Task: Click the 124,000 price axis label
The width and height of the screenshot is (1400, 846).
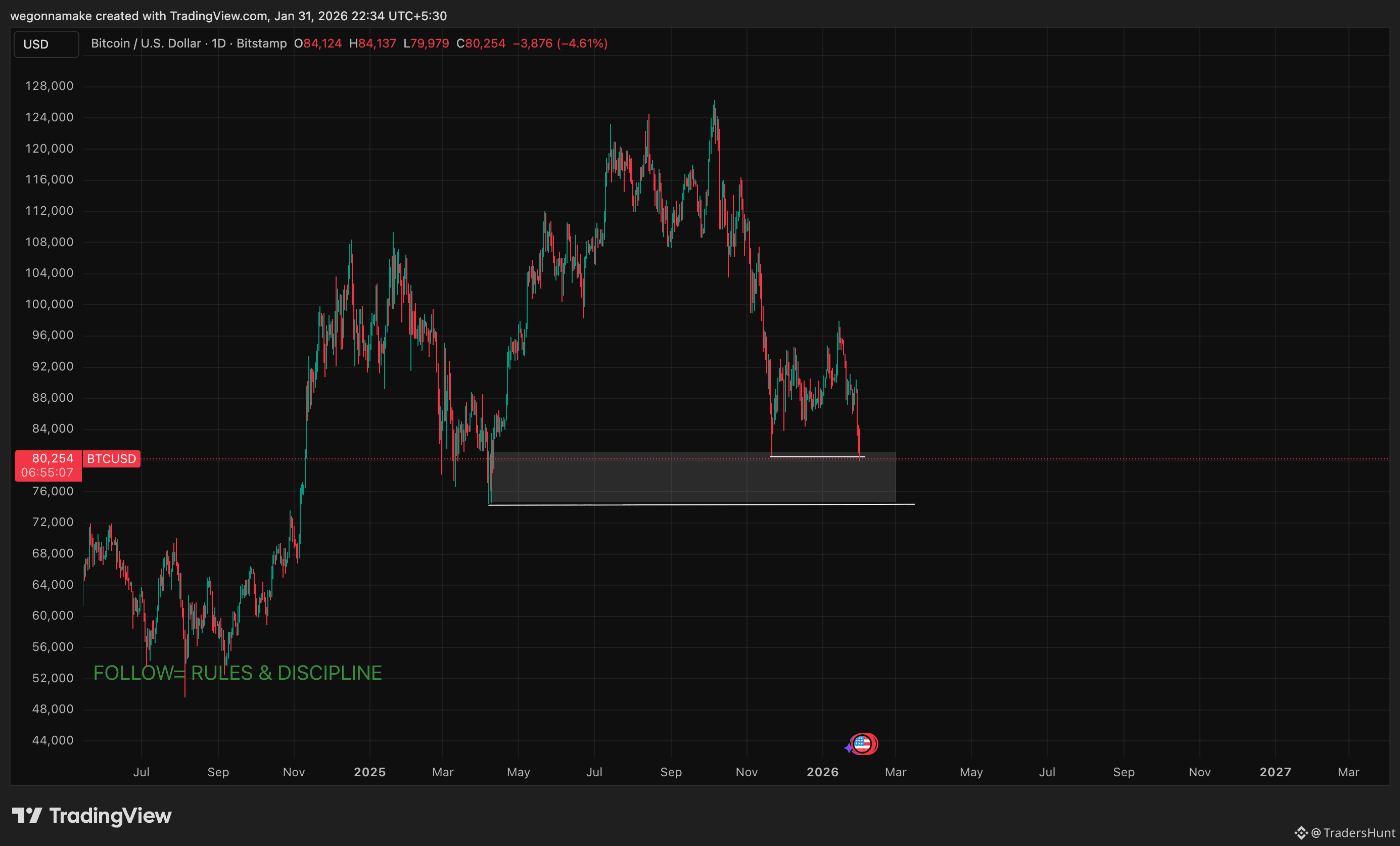Action: click(x=50, y=117)
